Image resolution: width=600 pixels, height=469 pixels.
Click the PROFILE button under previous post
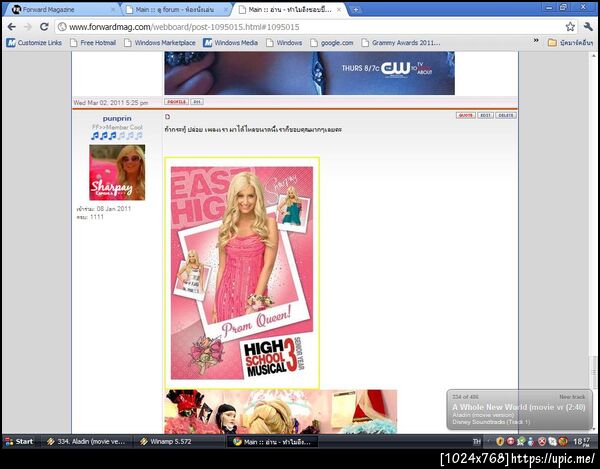tap(176, 102)
